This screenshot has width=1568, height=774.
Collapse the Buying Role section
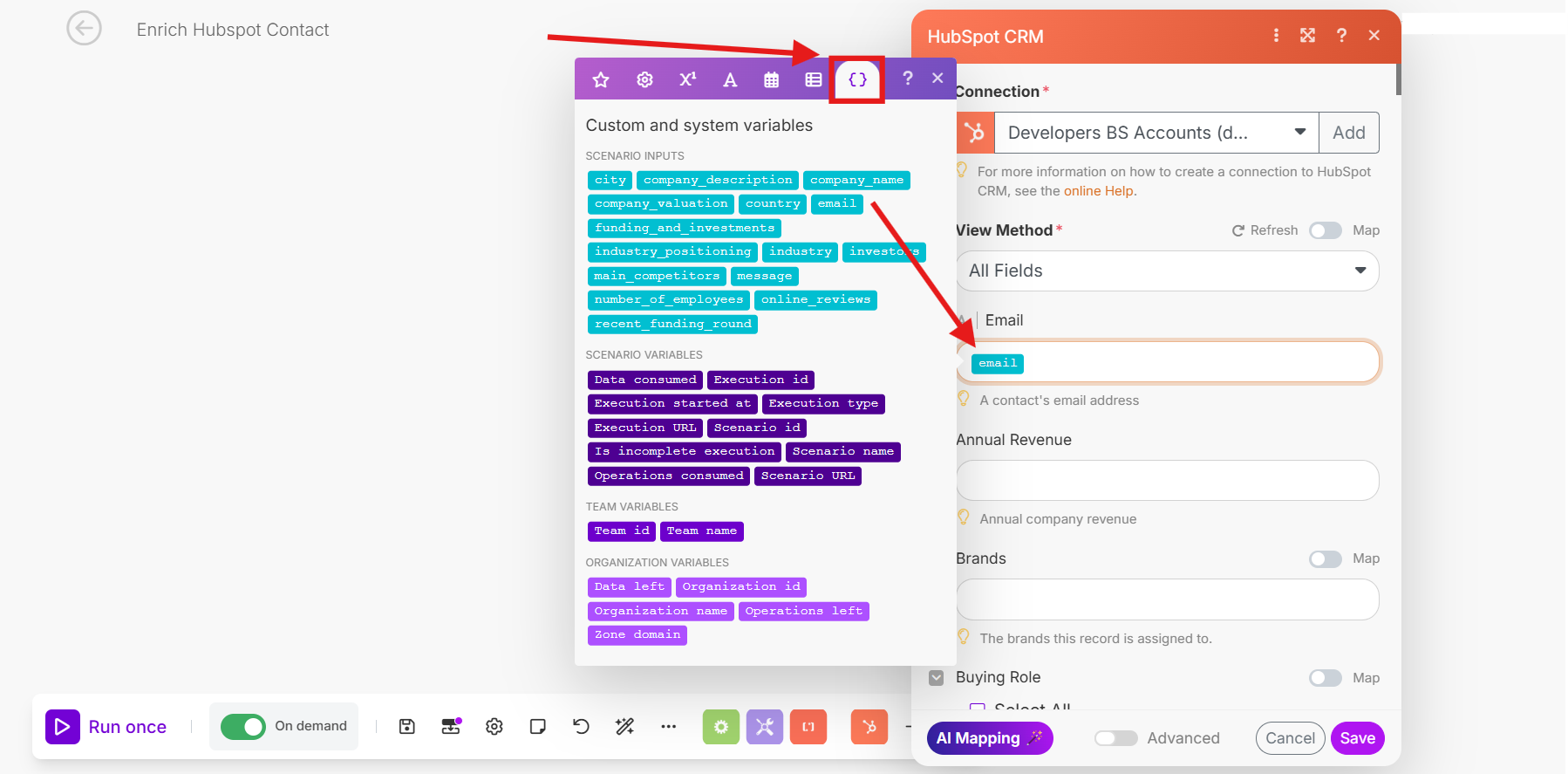937,678
